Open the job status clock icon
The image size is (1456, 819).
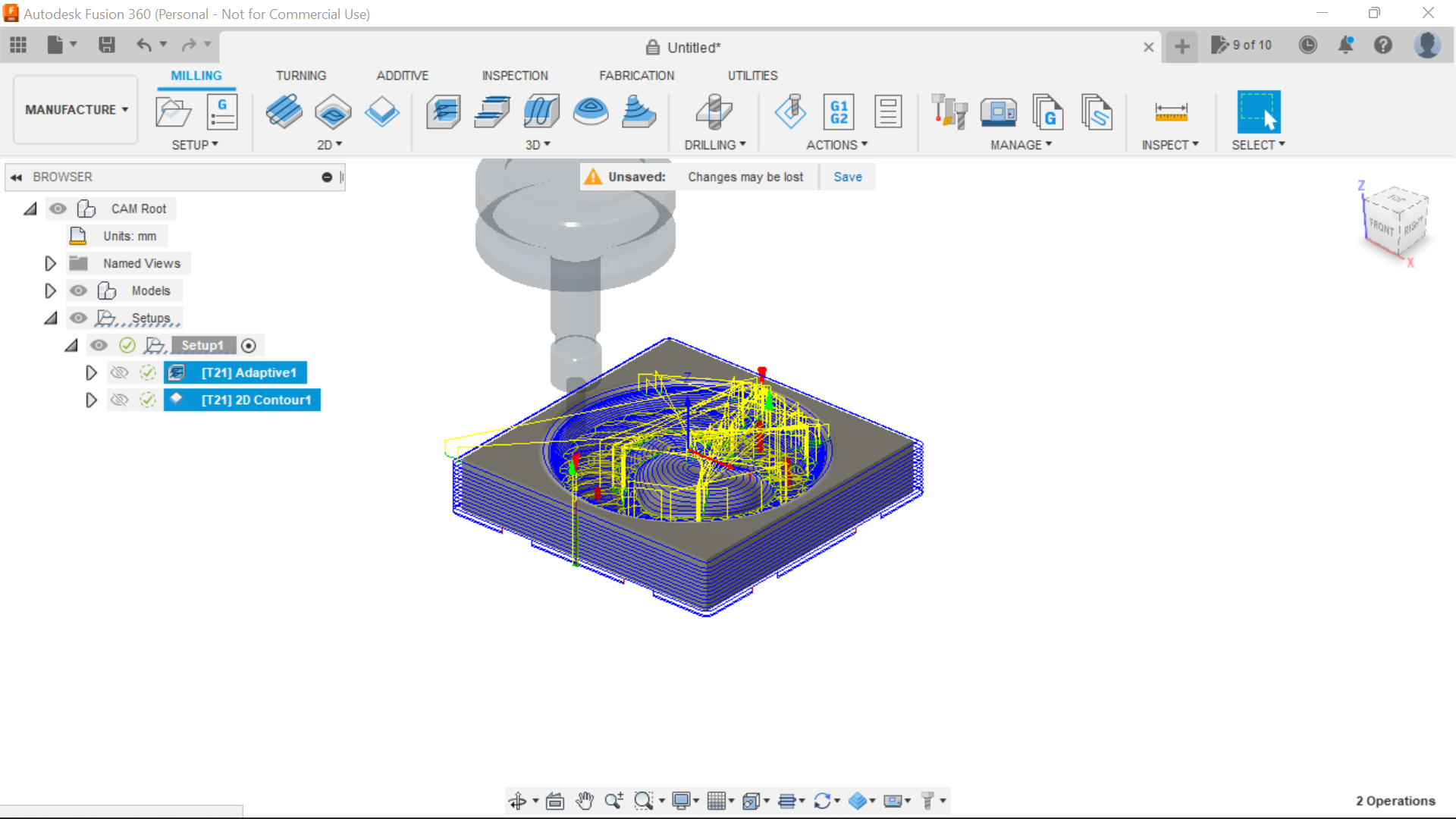coord(1308,45)
